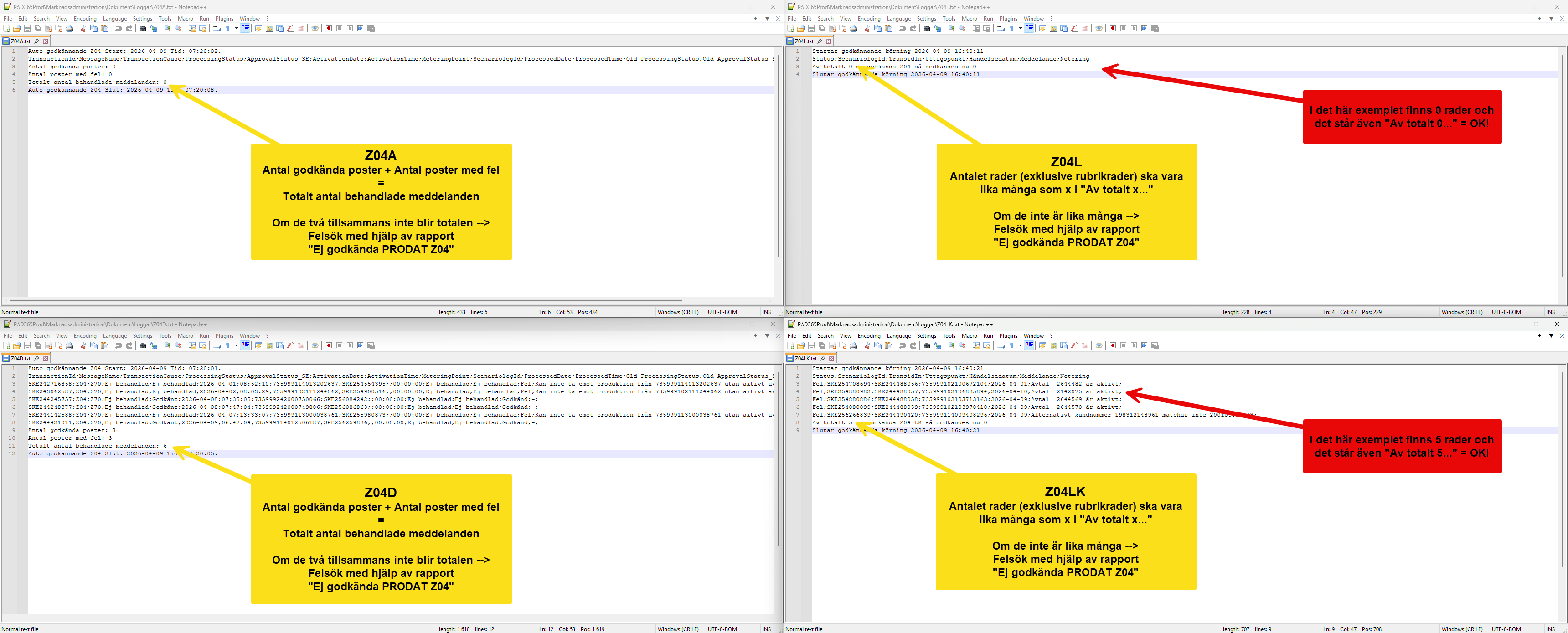
Task: Toggle the indent guide button in Z04A toolbar
Action: (245, 28)
